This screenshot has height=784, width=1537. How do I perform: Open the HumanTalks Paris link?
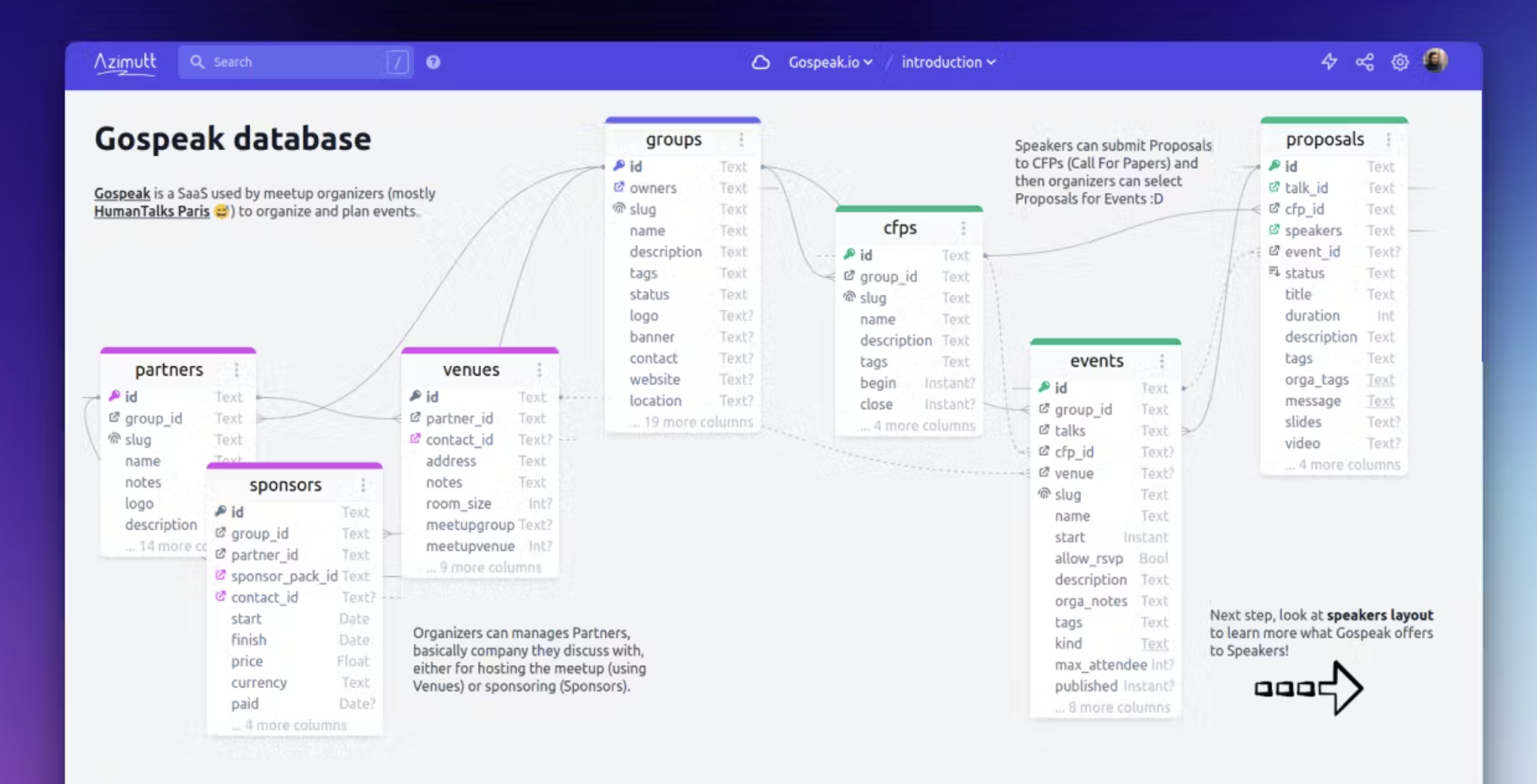click(151, 211)
